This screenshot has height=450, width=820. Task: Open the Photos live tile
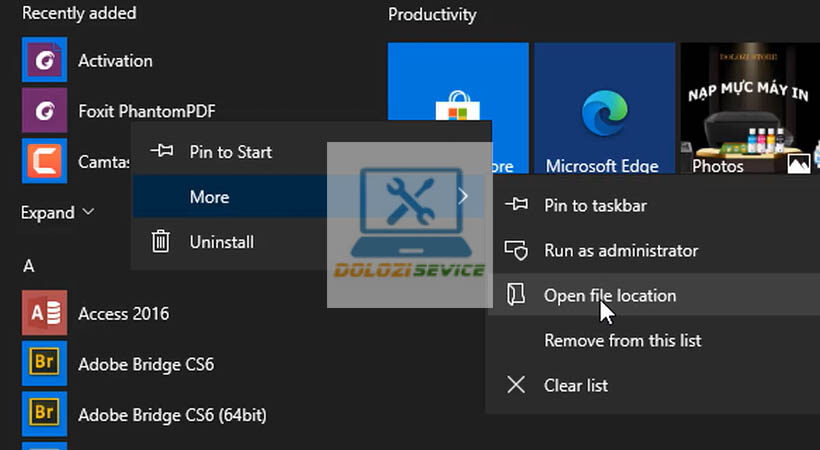[746, 110]
